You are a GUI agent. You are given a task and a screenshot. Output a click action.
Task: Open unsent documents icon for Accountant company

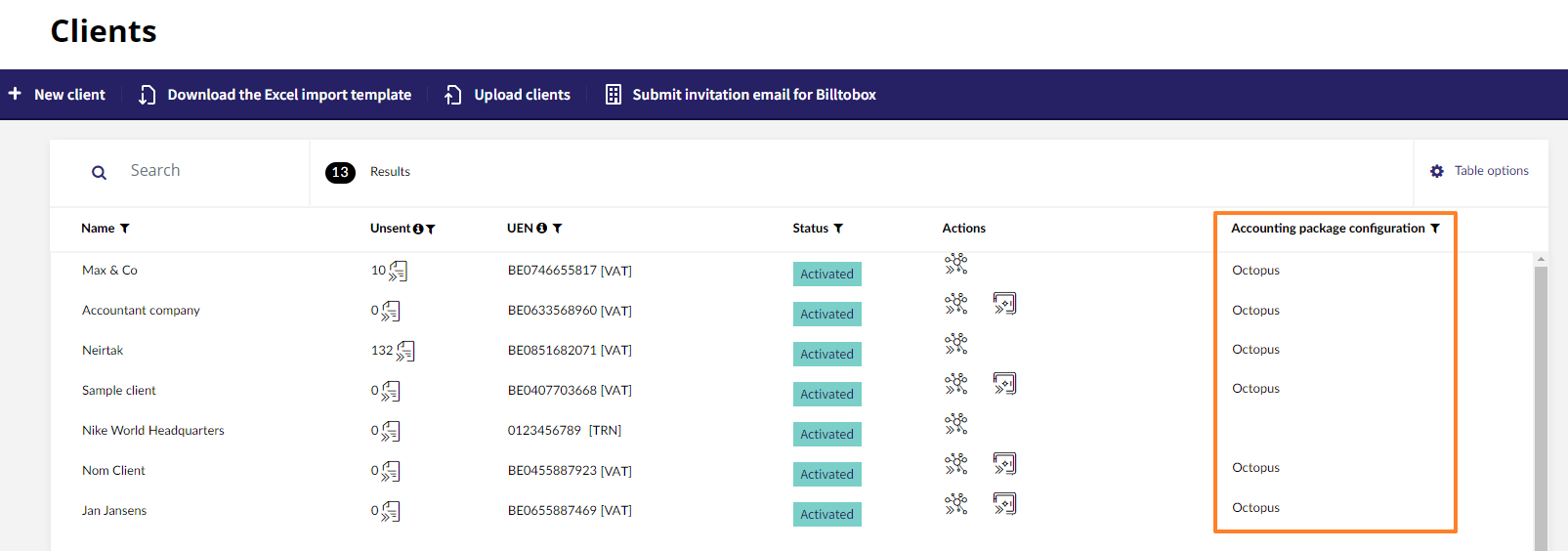pos(391,312)
